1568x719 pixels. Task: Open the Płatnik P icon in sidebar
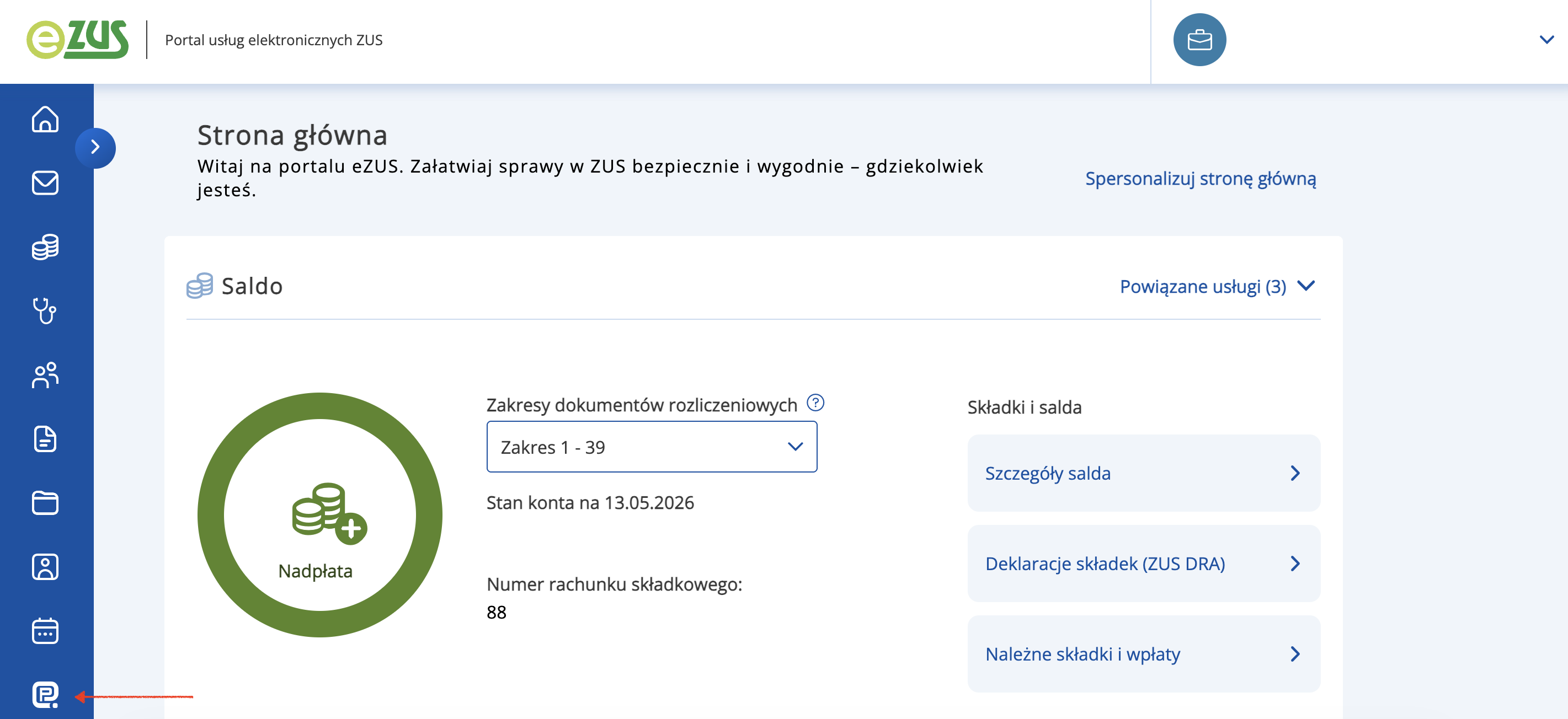point(45,695)
